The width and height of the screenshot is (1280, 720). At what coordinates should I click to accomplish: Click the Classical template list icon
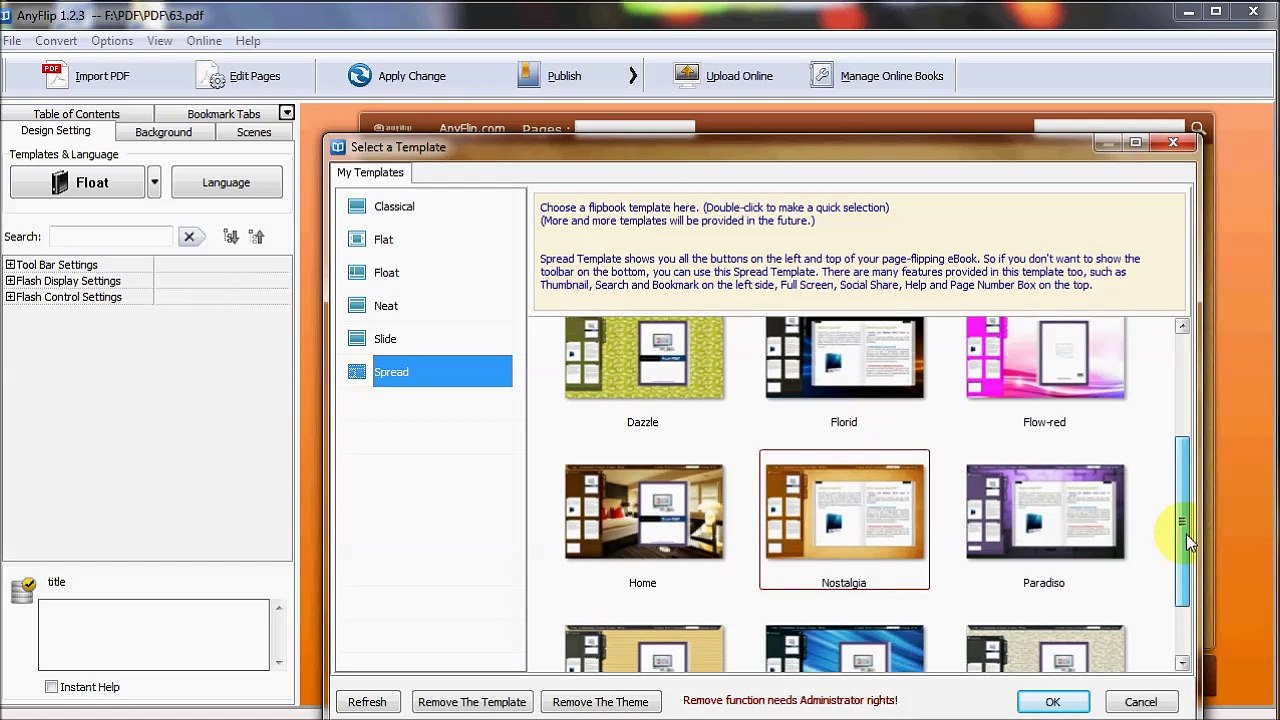[357, 206]
